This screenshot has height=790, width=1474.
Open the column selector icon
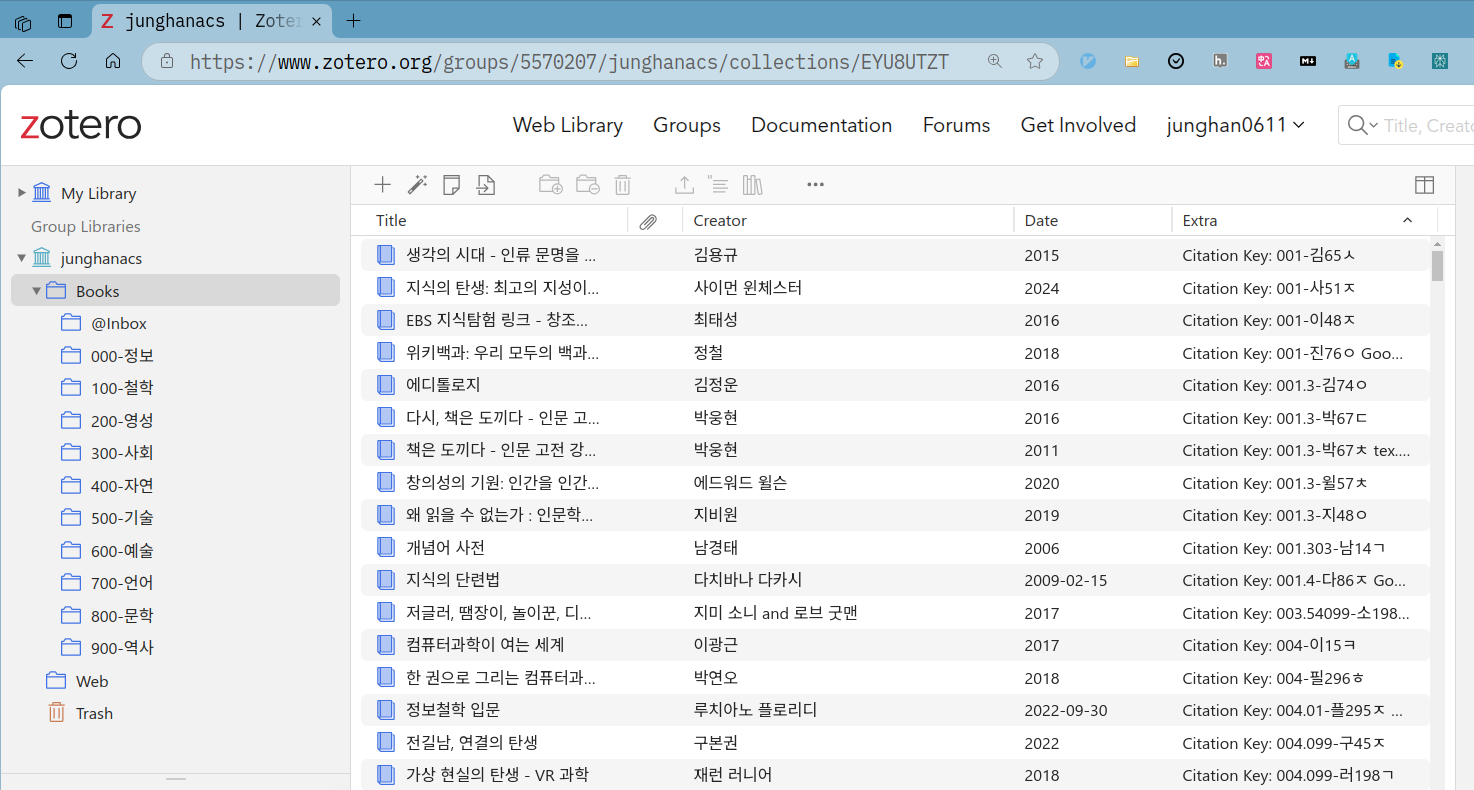(1424, 184)
